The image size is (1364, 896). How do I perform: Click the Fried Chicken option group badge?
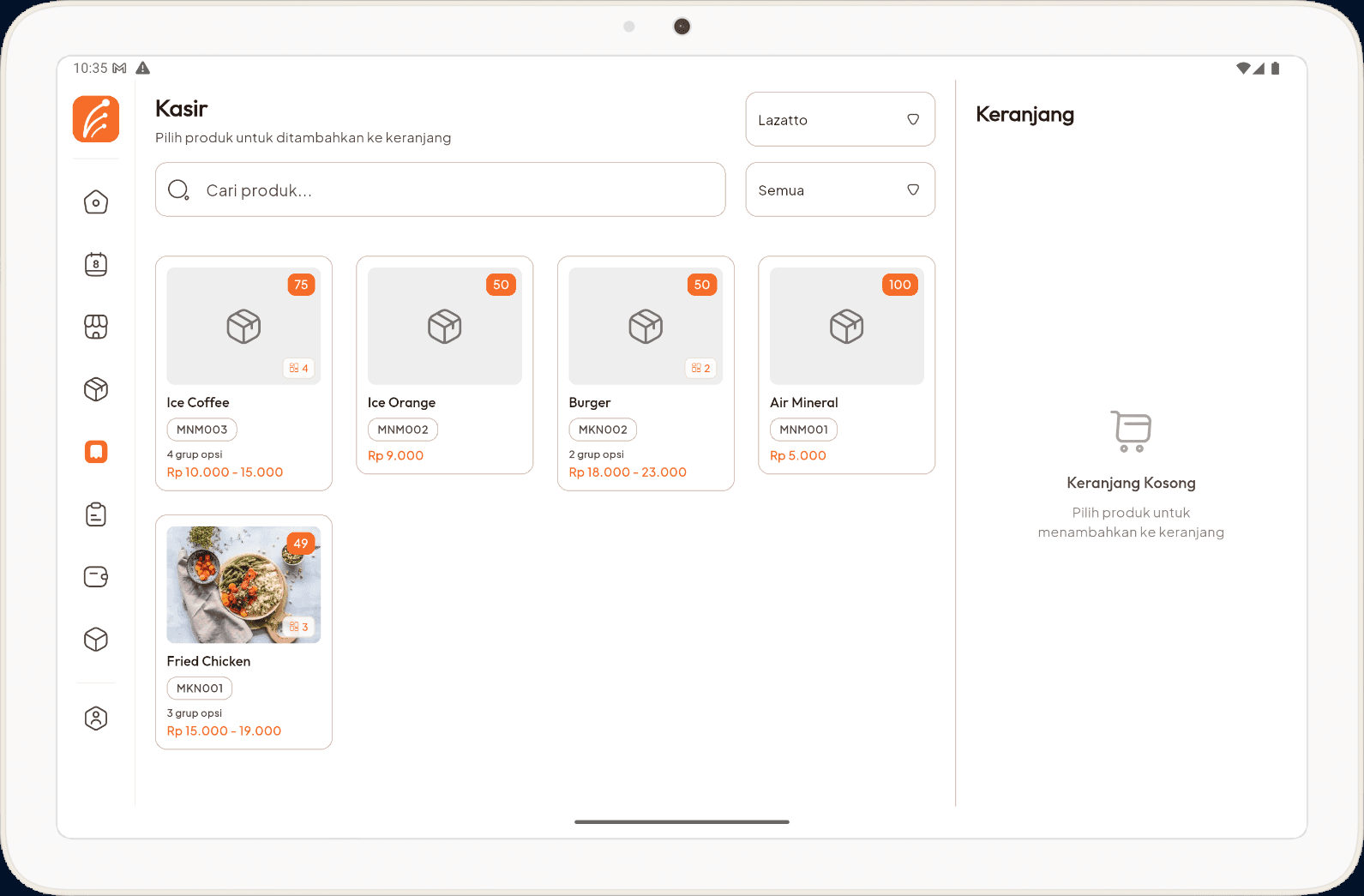pyautogui.click(x=298, y=627)
